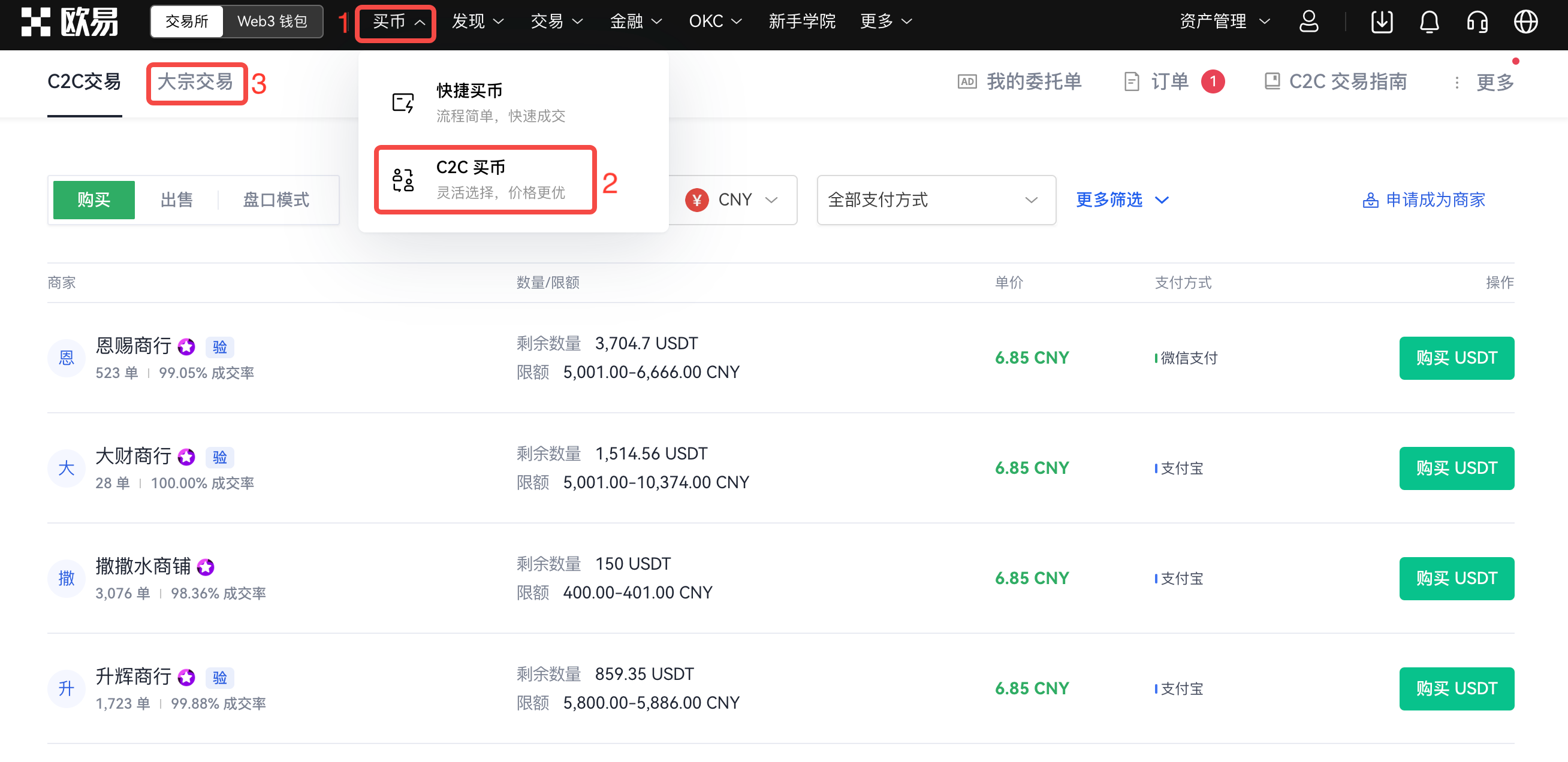
Task: Select the 购买 buy option
Action: (x=94, y=200)
